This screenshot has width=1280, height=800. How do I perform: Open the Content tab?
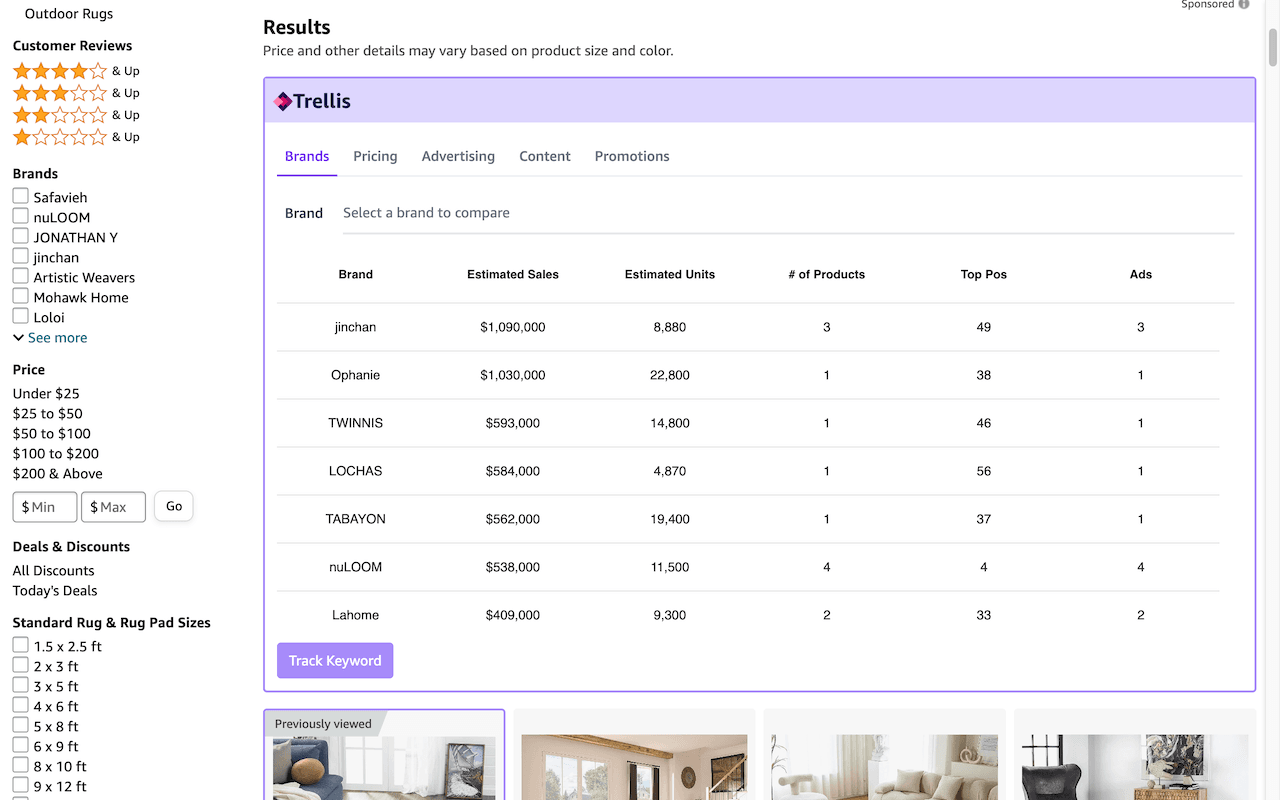coord(545,156)
